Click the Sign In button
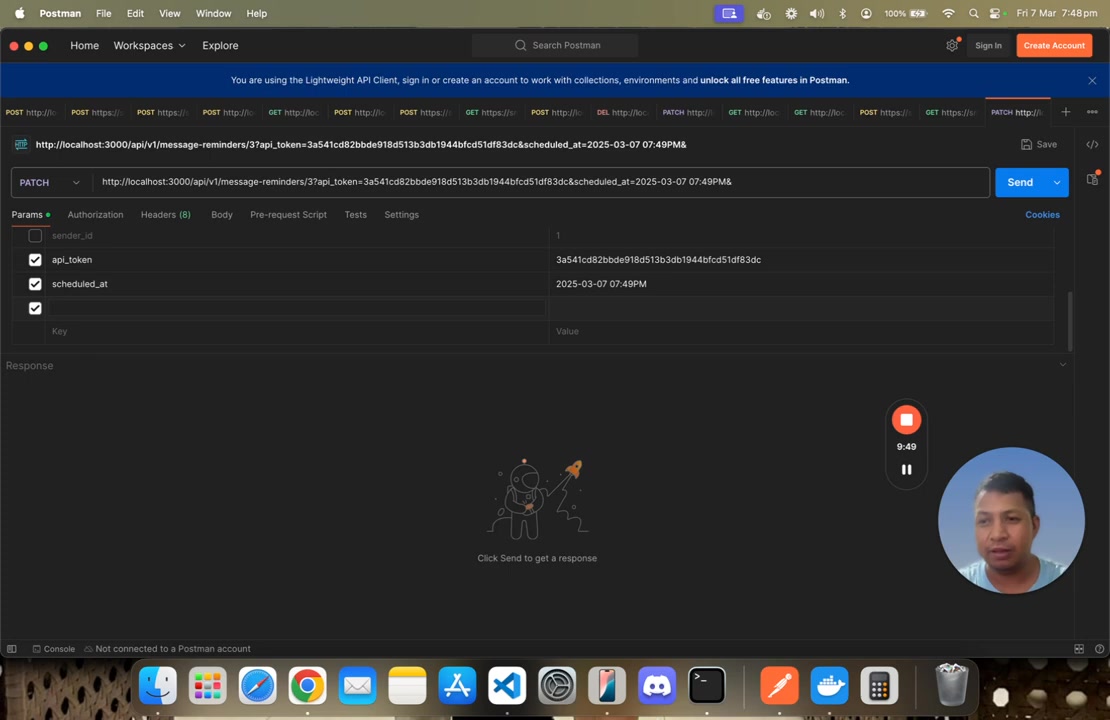This screenshot has width=1110, height=720. (x=988, y=45)
